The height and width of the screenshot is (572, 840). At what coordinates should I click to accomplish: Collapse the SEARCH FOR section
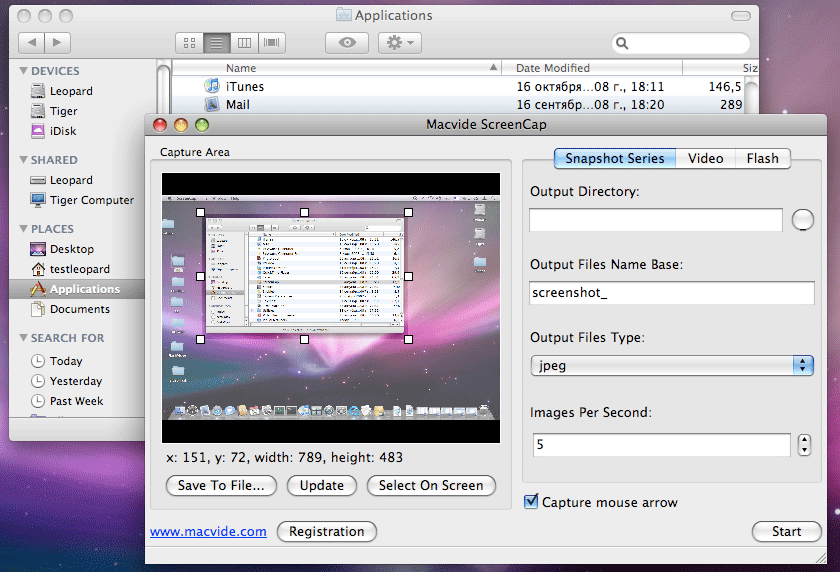24,338
